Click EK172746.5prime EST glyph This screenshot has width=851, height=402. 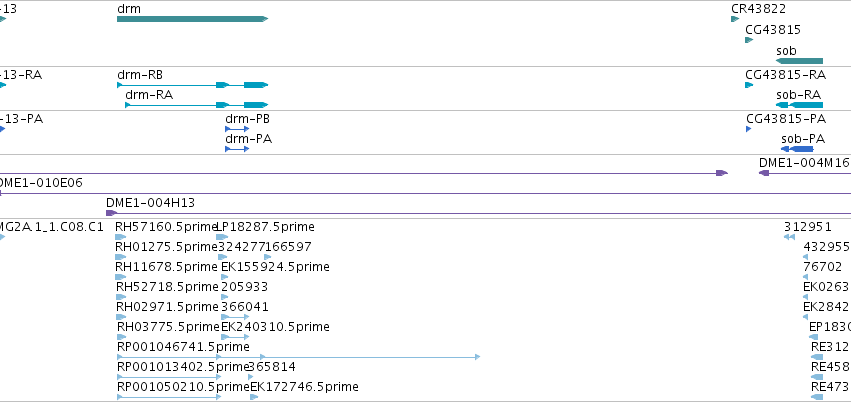tap(254, 397)
